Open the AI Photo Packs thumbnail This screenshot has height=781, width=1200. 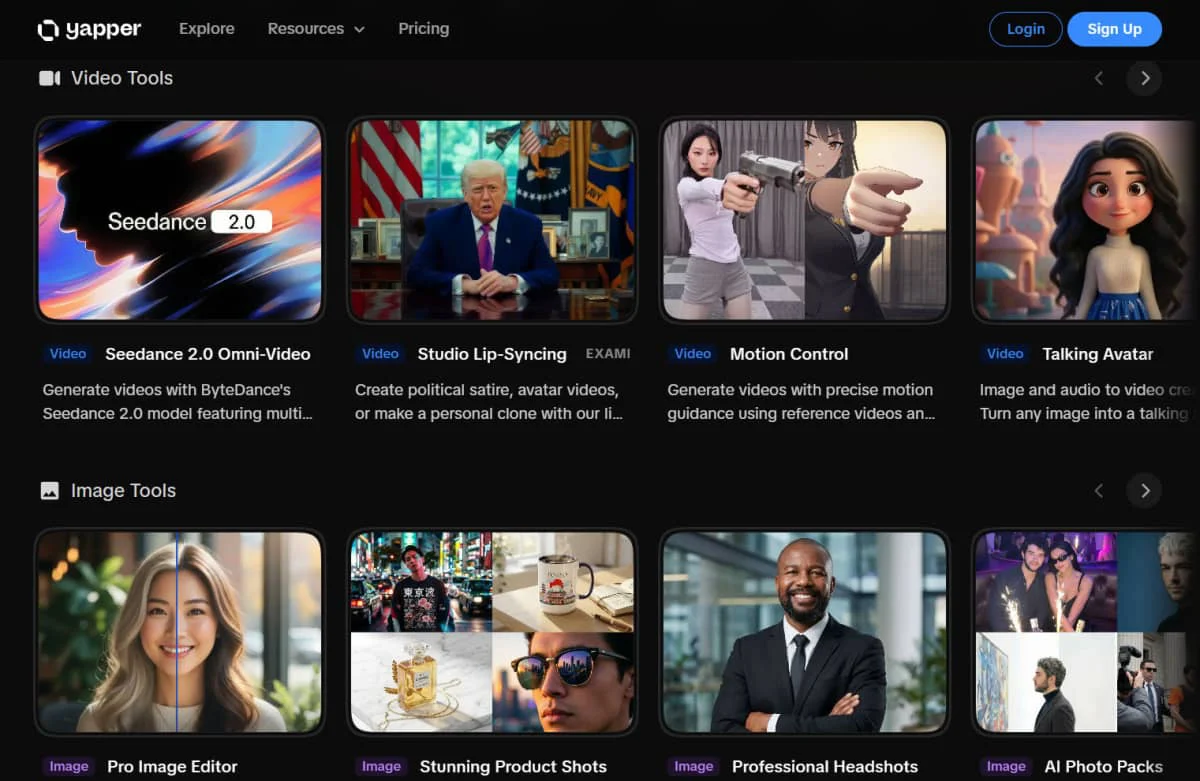point(1086,632)
